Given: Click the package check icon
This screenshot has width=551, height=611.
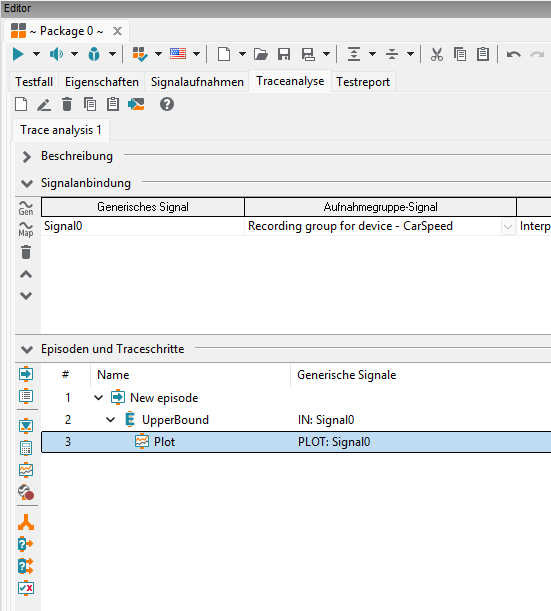Looking at the screenshot, I should click(140, 54).
